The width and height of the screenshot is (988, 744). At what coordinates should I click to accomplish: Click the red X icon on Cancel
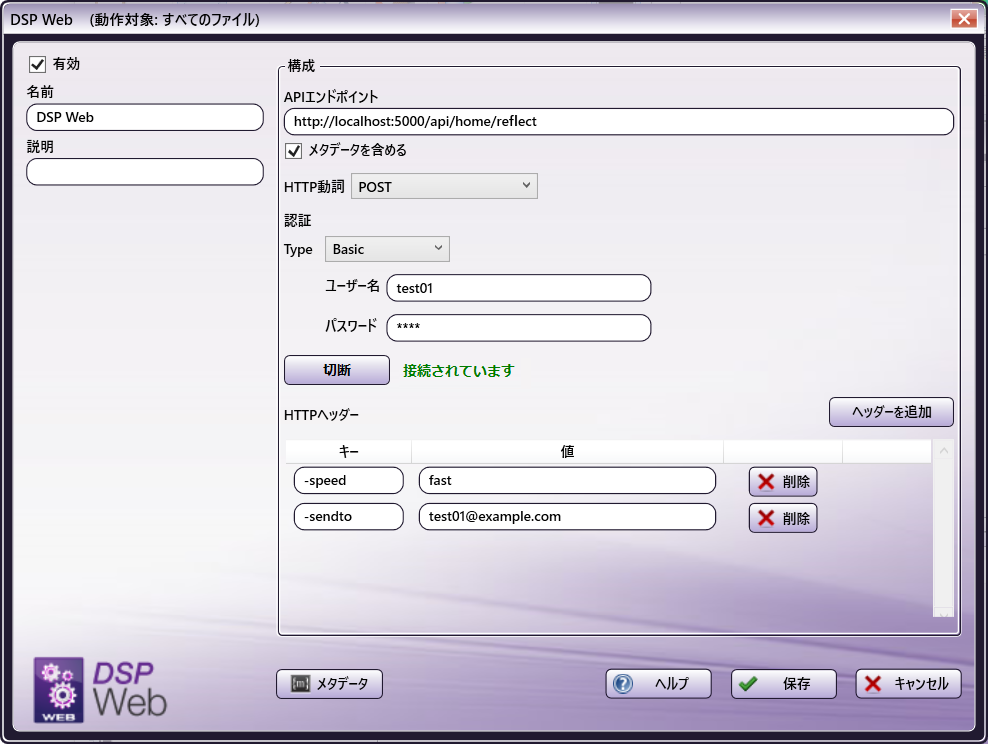pos(873,684)
